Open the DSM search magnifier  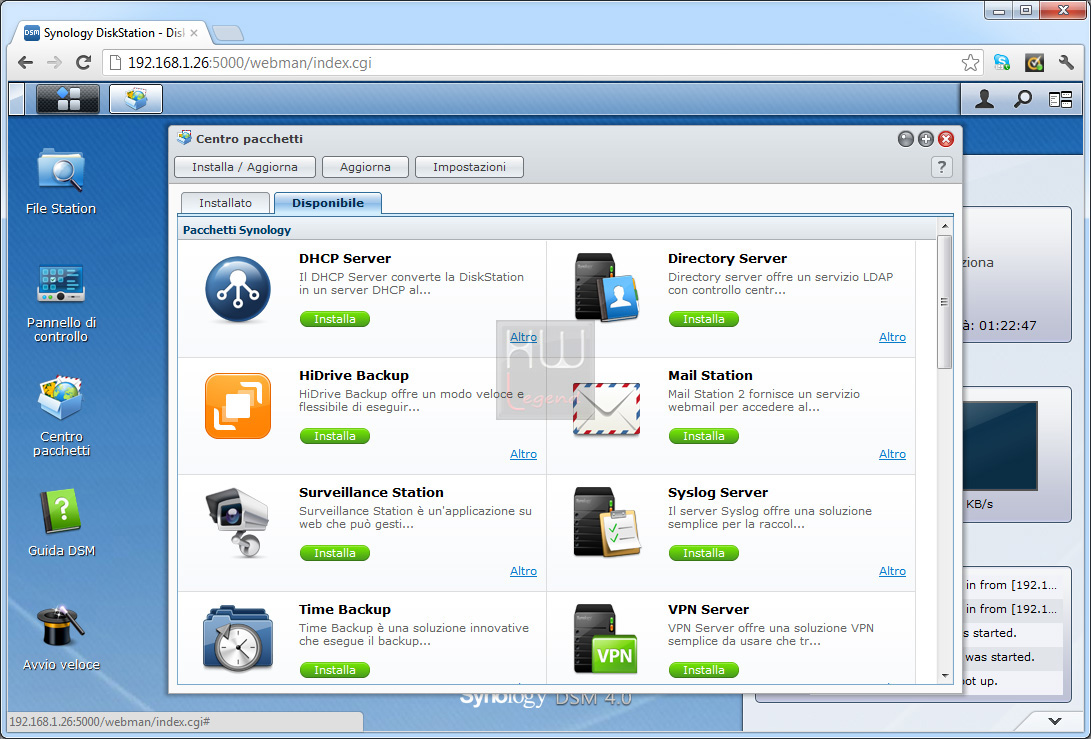click(x=1022, y=99)
